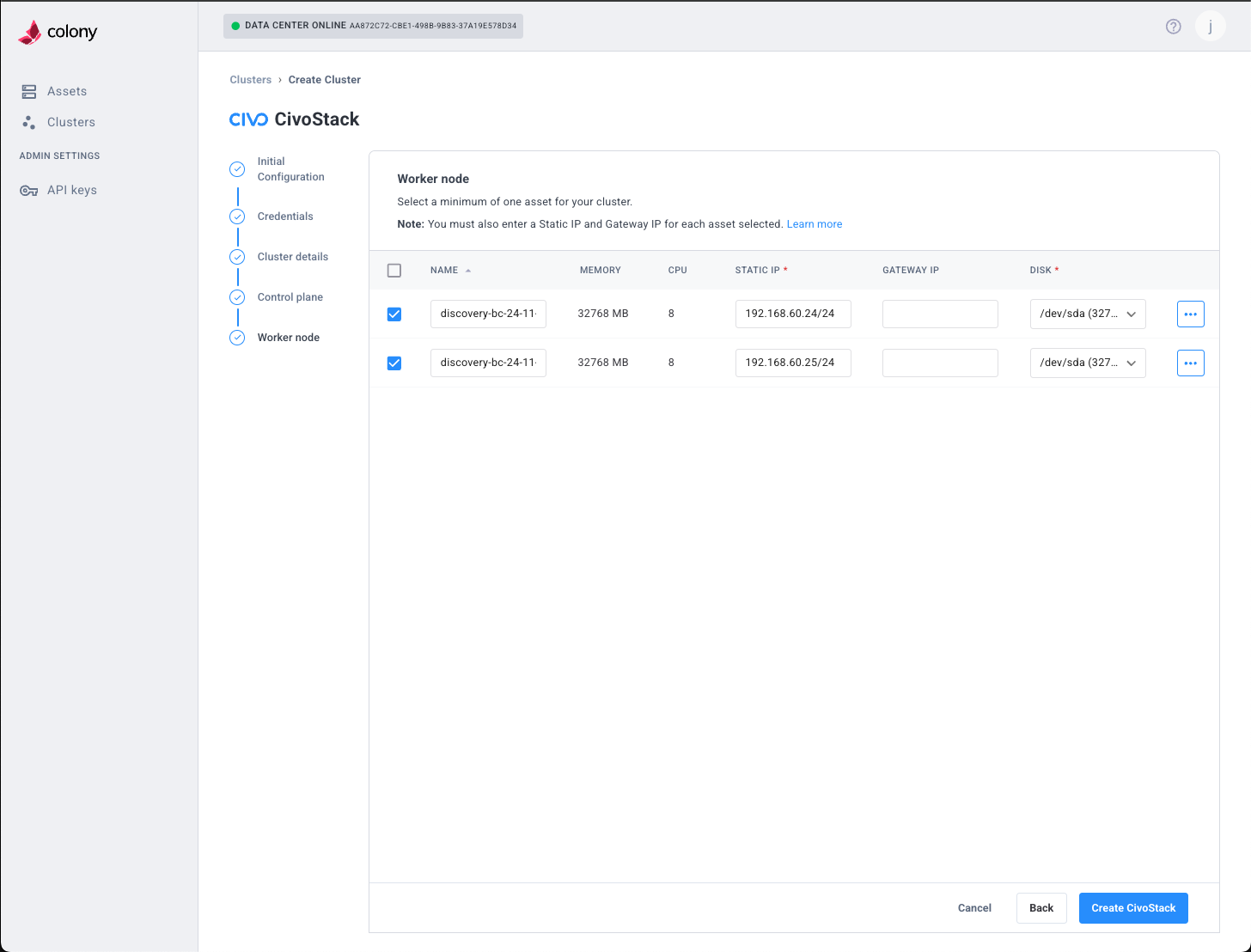Toggle the select-all checkbox in the table header
Viewport: 1251px width, 952px height.
(x=394, y=270)
